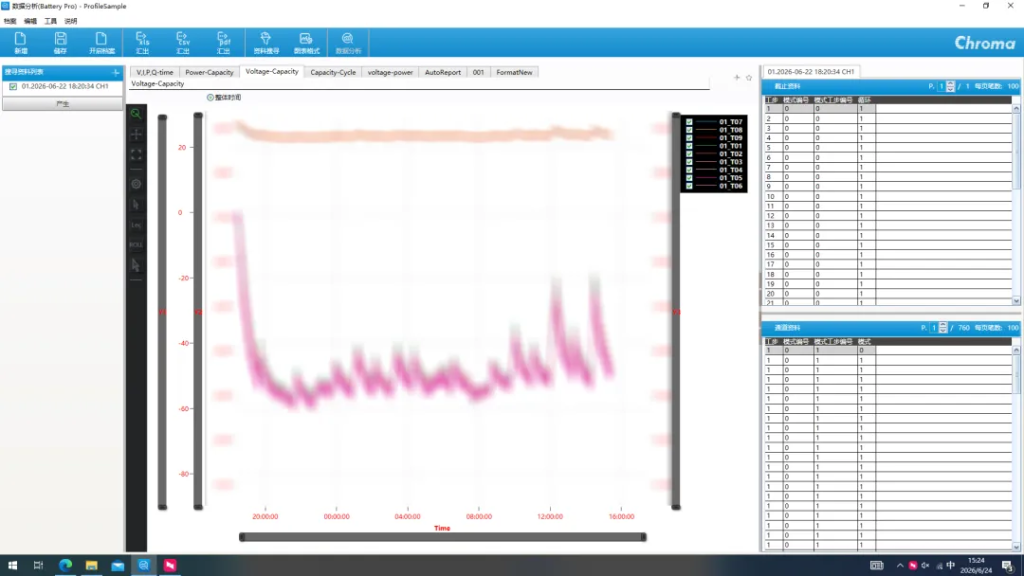Open Task View from the taskbar
Viewport: 1024px width, 576px height.
39,565
